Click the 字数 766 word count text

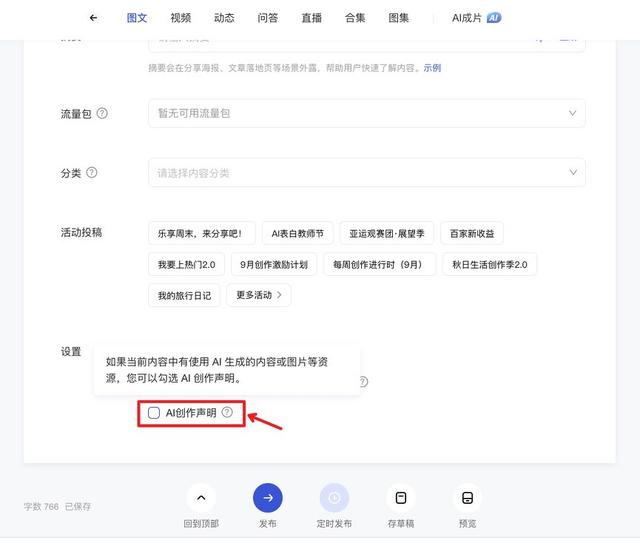click(41, 506)
